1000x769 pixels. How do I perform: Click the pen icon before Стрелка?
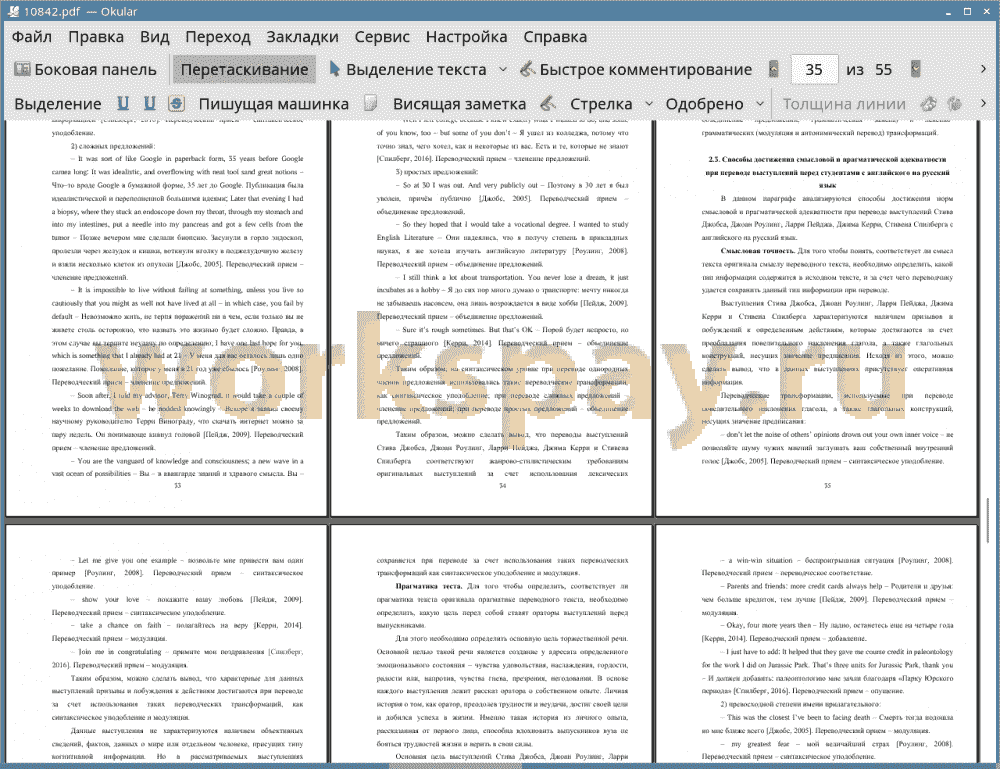[548, 103]
